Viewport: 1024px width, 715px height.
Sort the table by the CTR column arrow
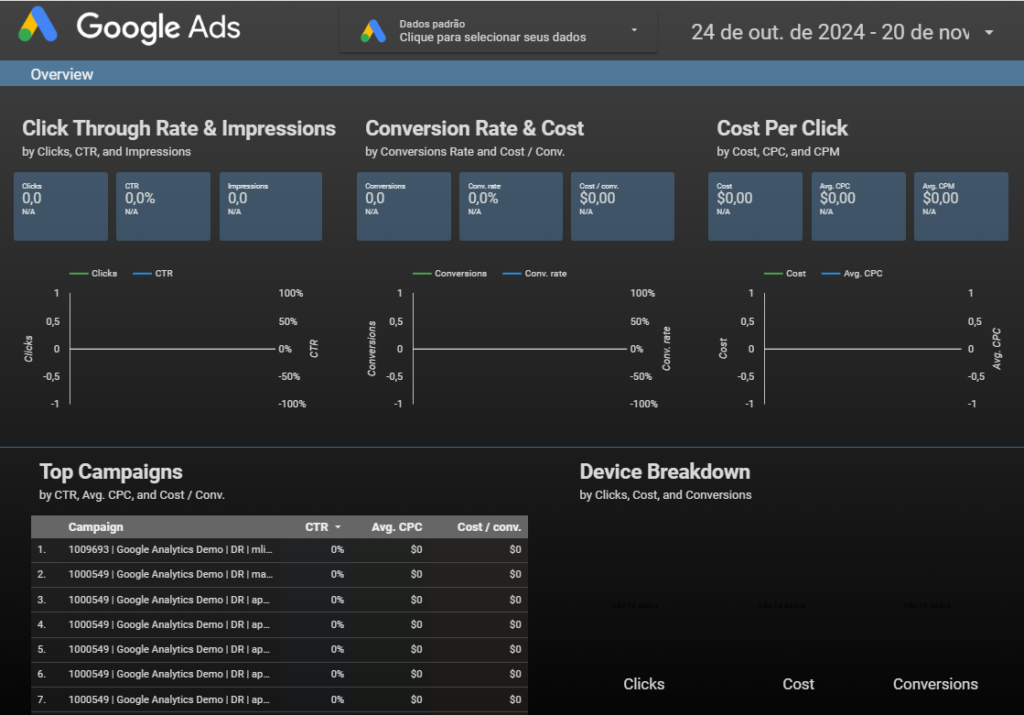338,527
